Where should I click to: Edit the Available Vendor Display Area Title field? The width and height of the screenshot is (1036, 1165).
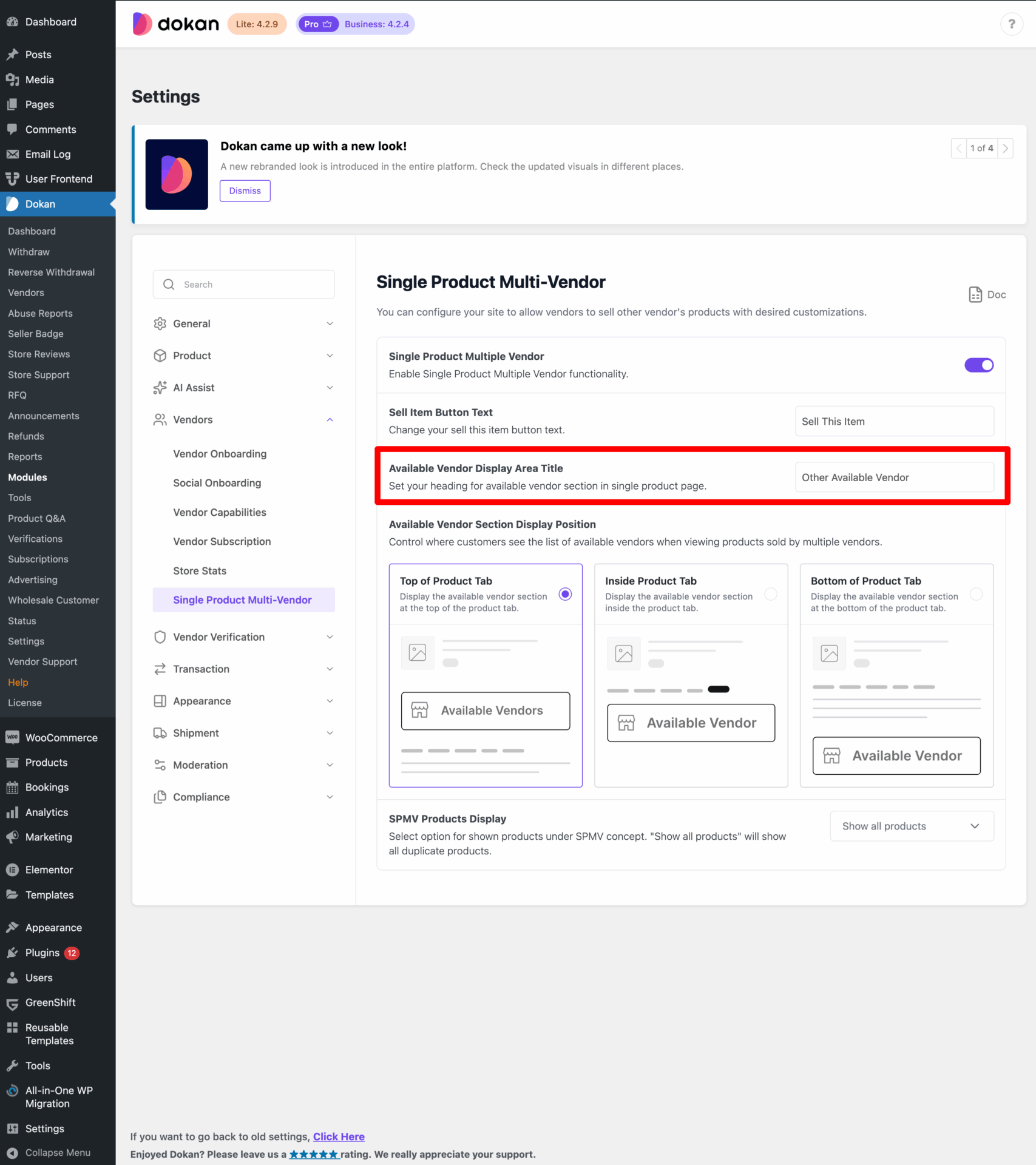pos(893,477)
